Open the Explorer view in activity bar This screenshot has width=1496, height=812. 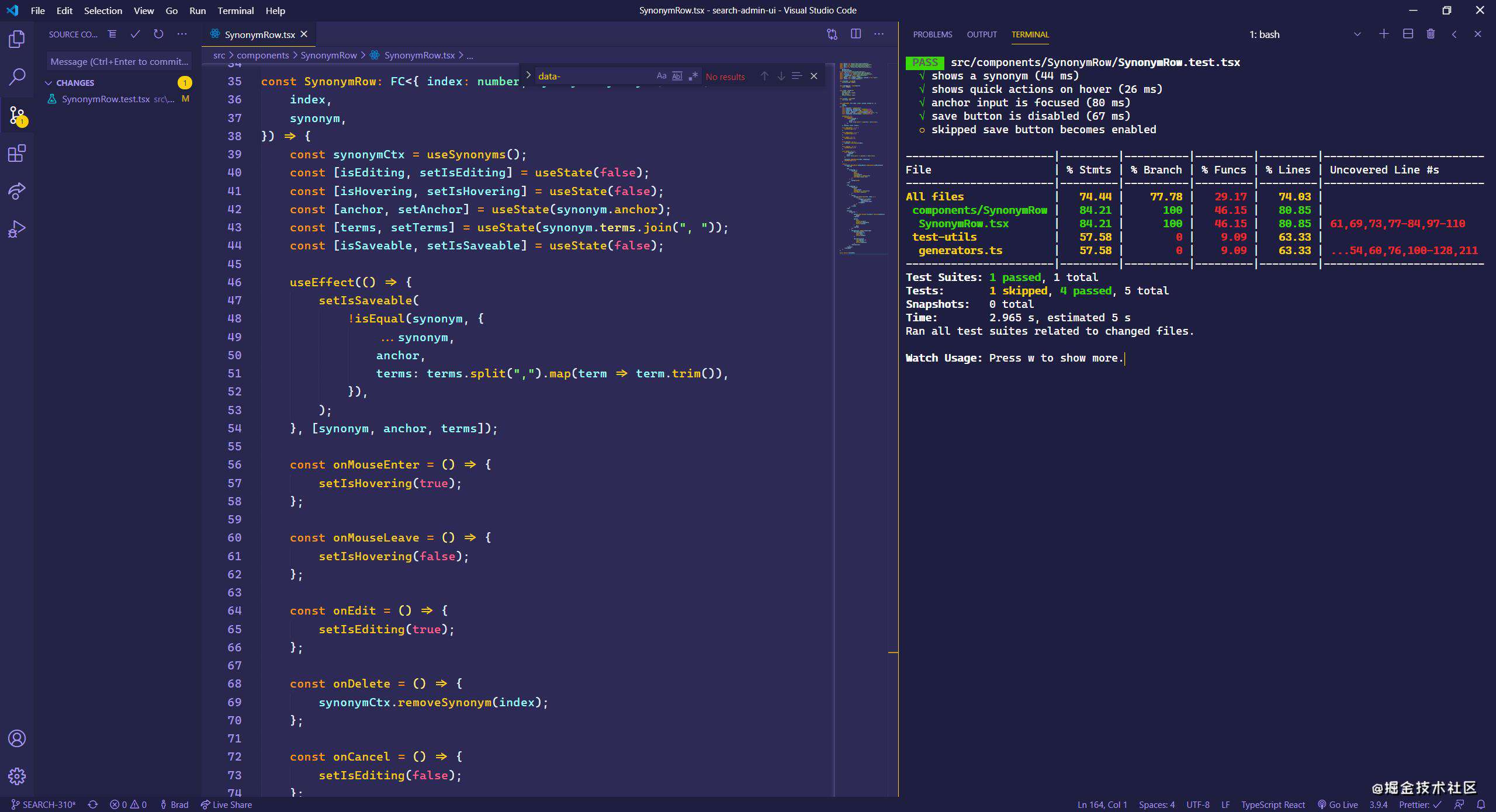click(x=17, y=39)
